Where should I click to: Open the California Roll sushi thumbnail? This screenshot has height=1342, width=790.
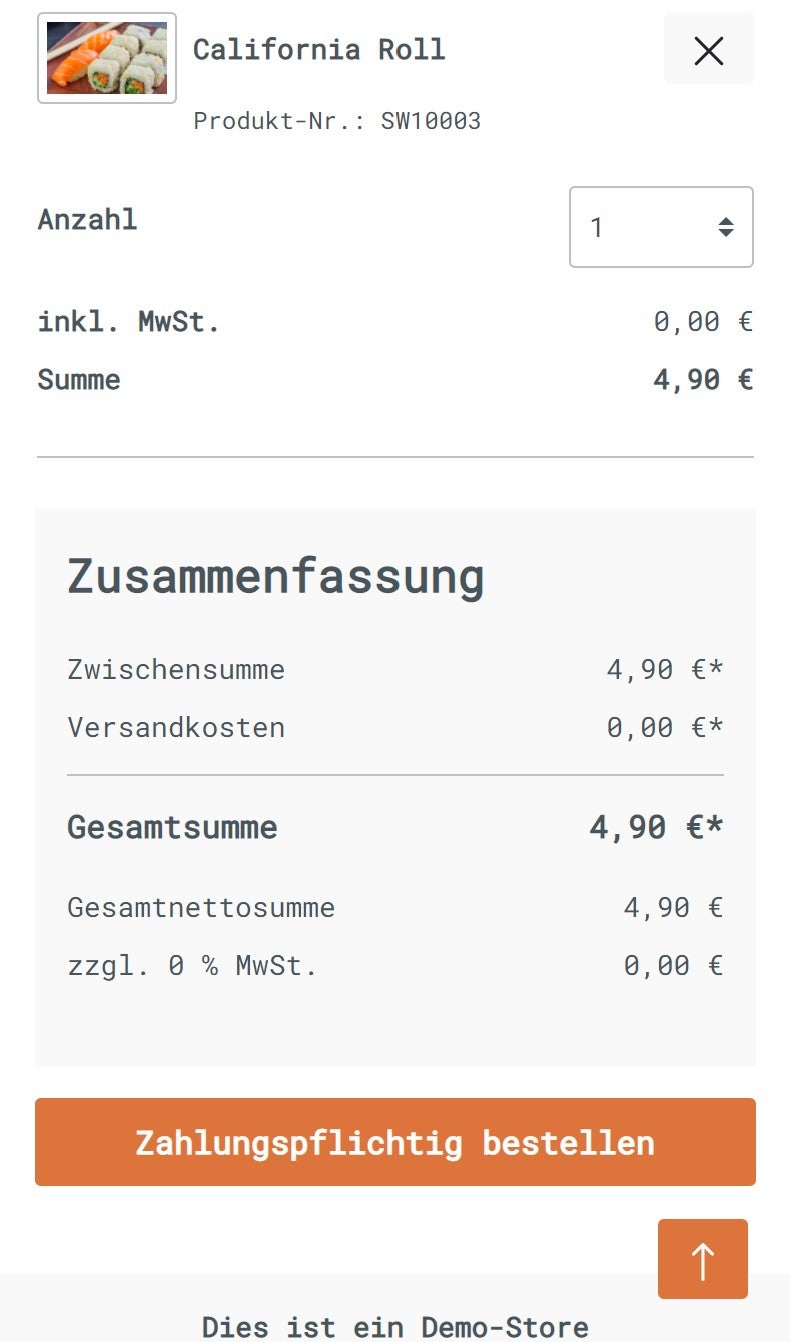107,58
